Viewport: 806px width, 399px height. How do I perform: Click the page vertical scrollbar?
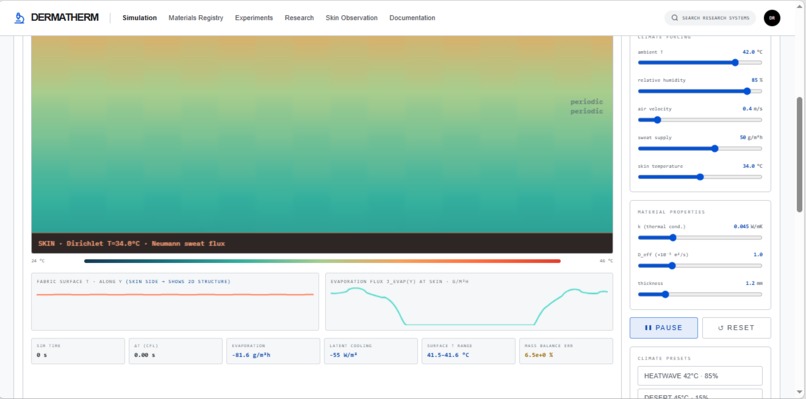799,154
